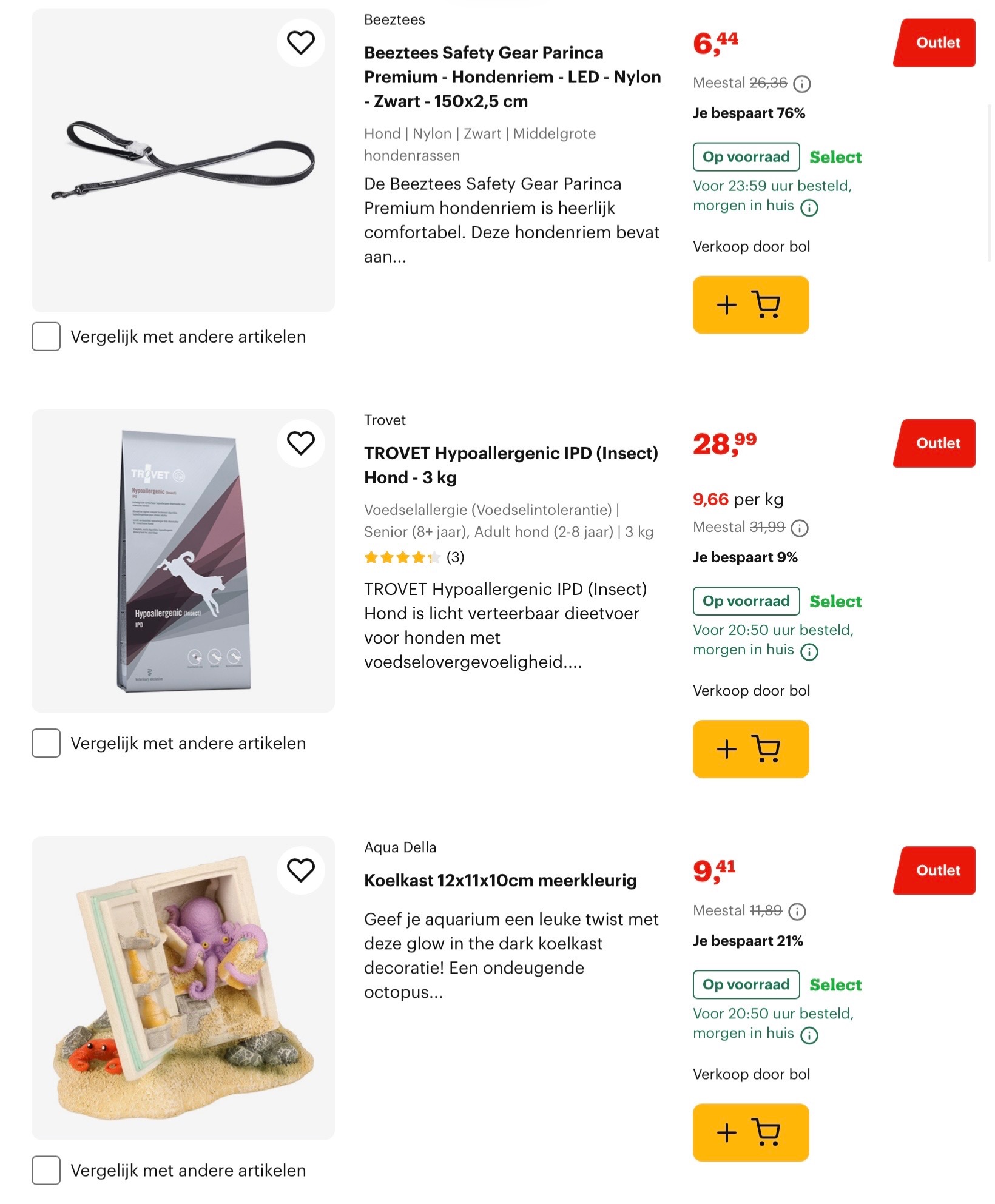The width and height of the screenshot is (995, 1204).
Task: Open Koelkast 12x11x10cm meerkleurig title
Action: click(500, 880)
